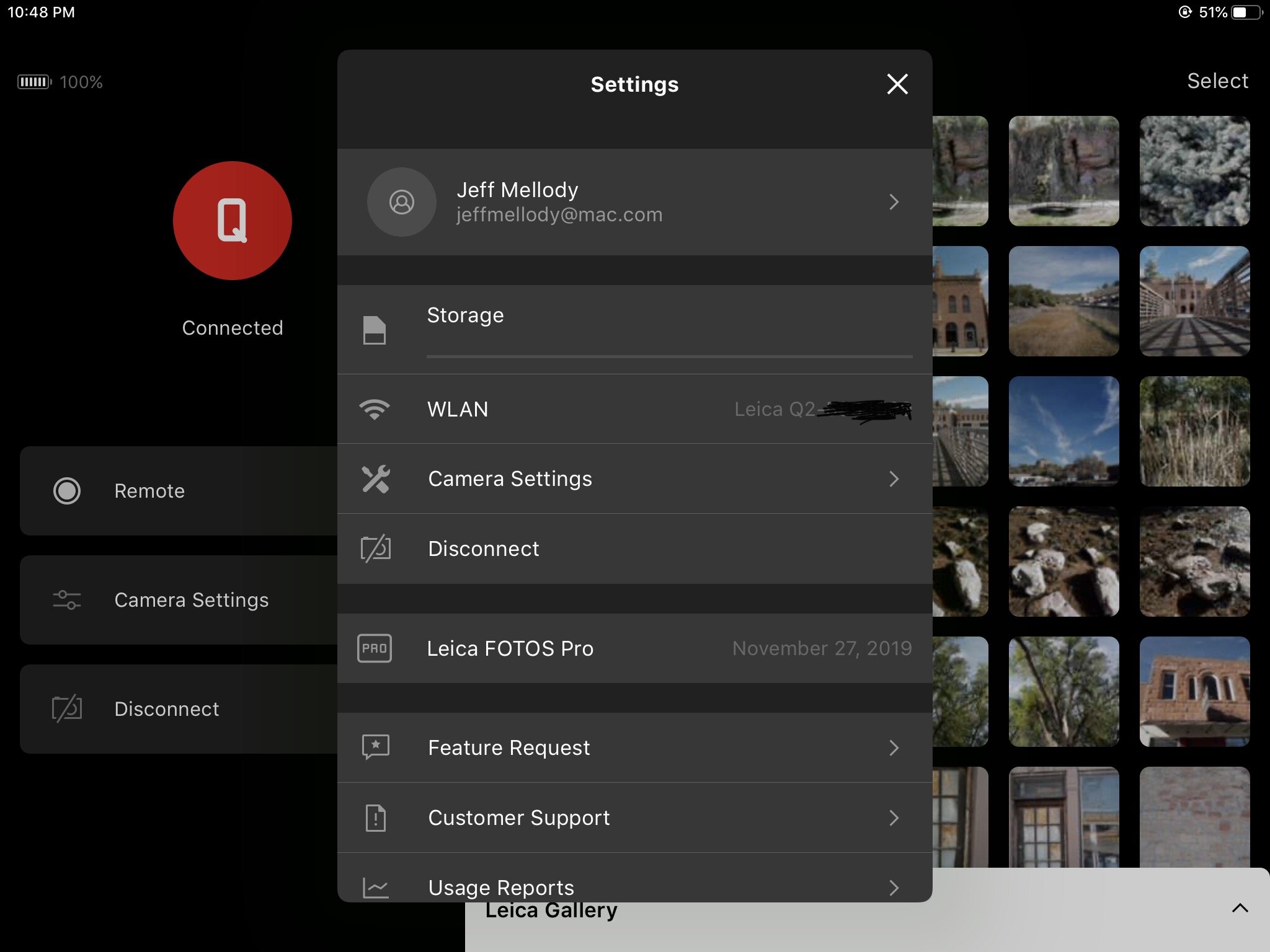
Task: Expand Camera Settings chevron in Settings
Action: 894,479
